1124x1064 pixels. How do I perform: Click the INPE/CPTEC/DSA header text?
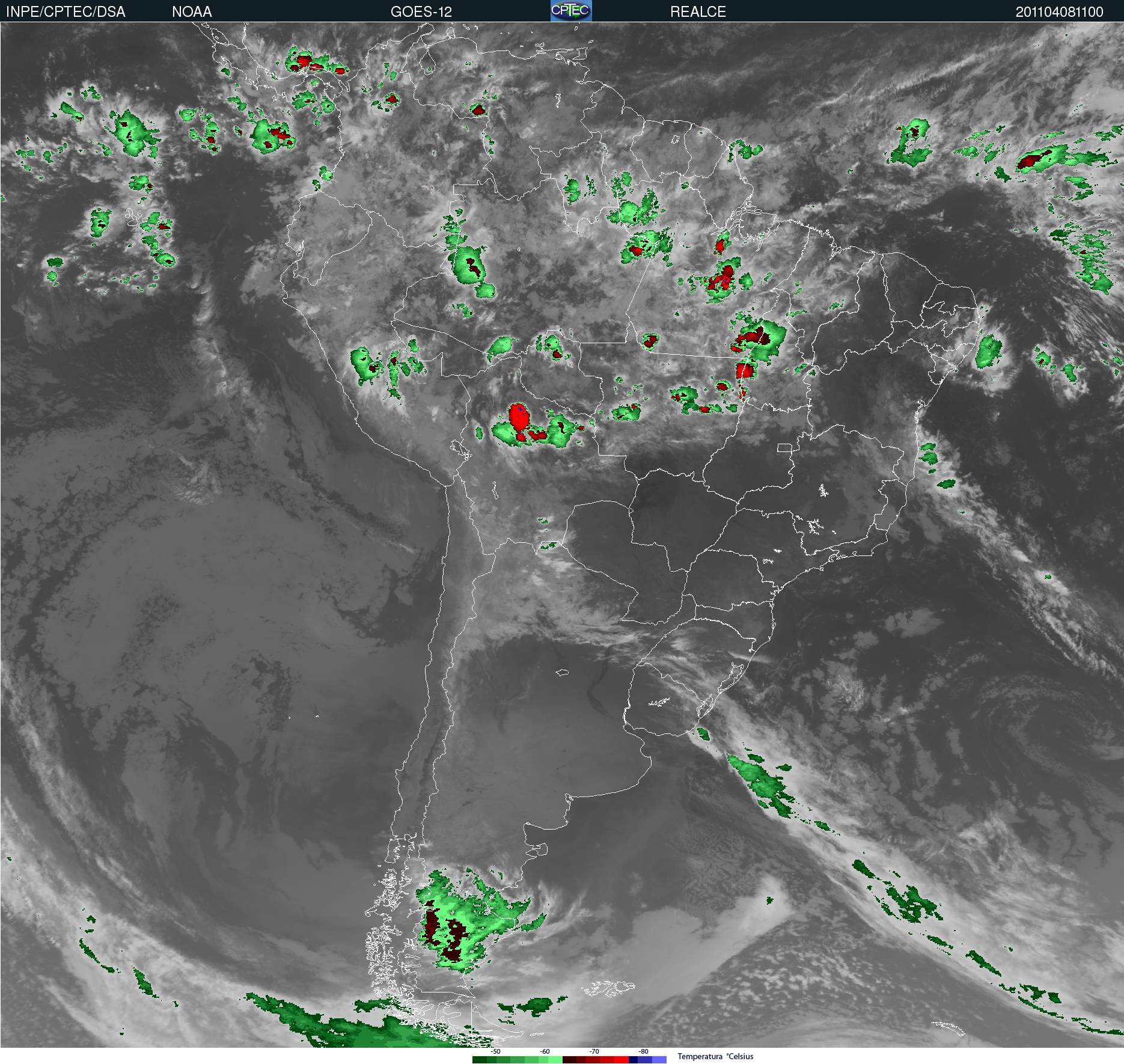66,11
